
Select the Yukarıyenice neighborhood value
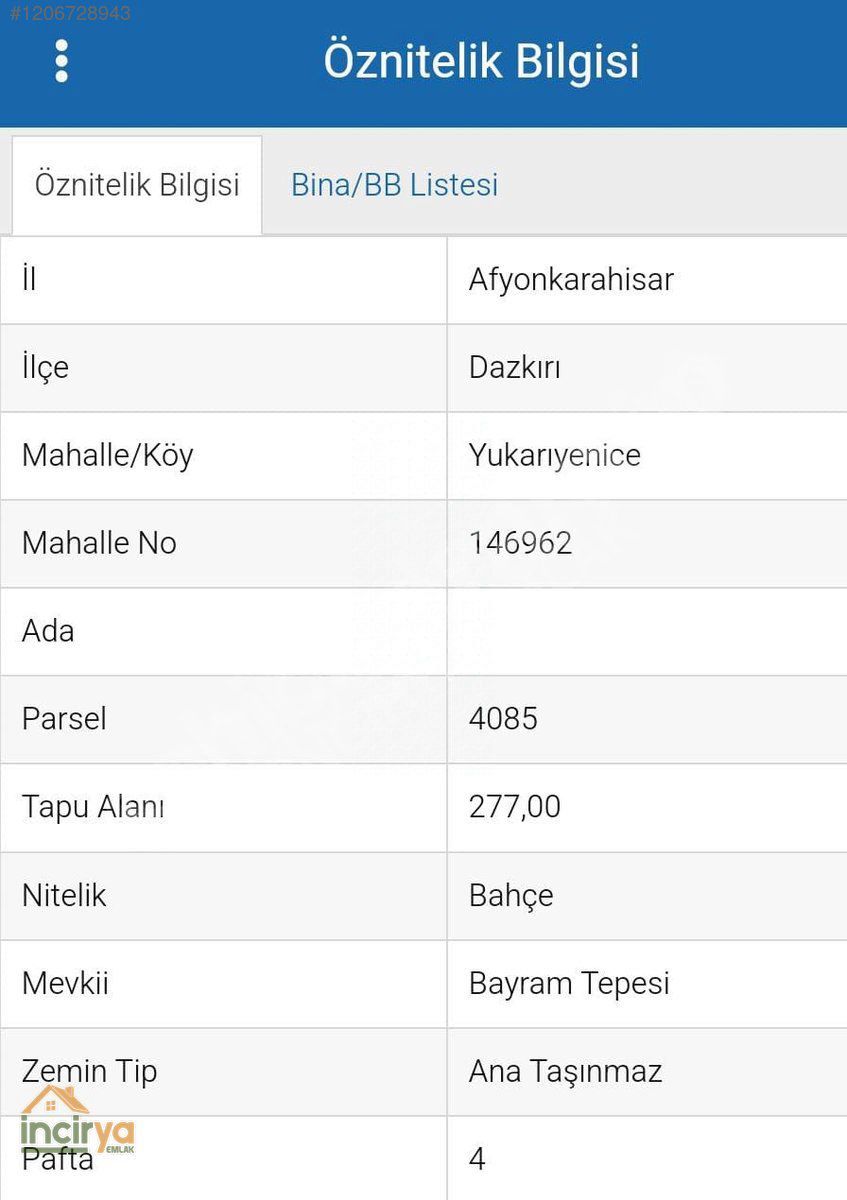[555, 456]
